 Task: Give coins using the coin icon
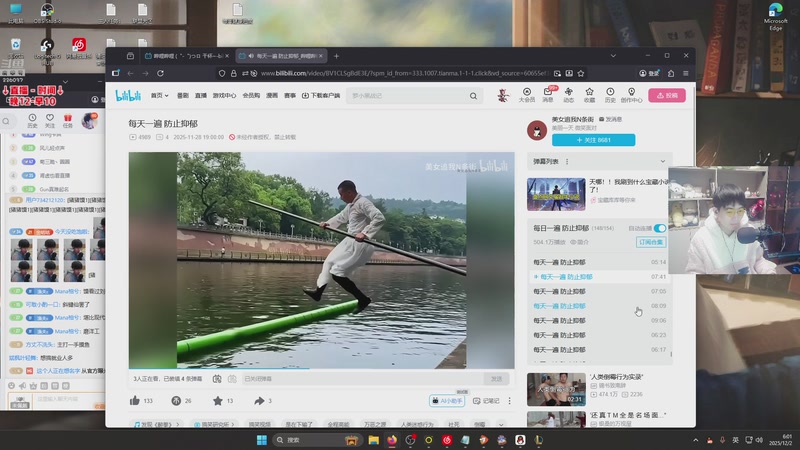click(176, 401)
